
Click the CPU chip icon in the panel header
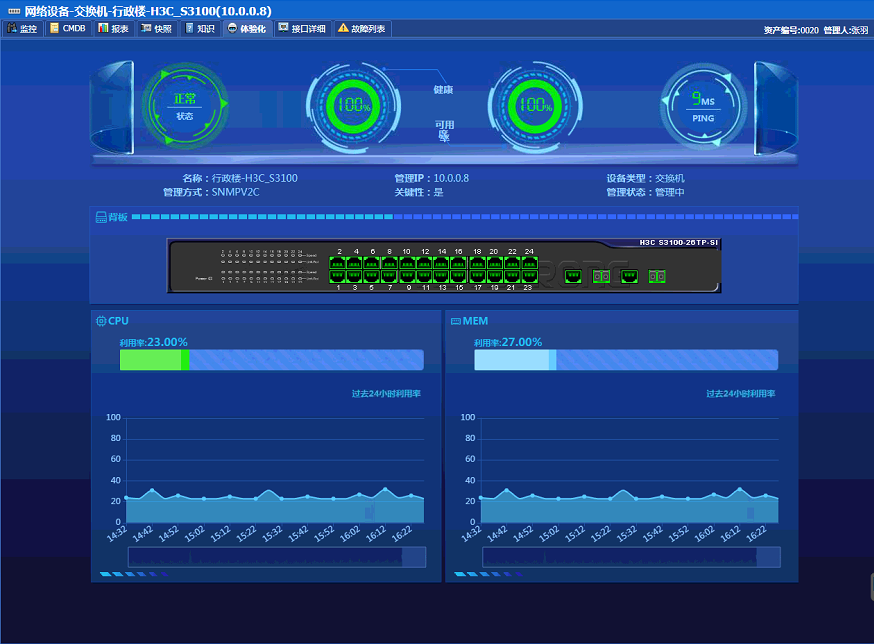(101, 321)
